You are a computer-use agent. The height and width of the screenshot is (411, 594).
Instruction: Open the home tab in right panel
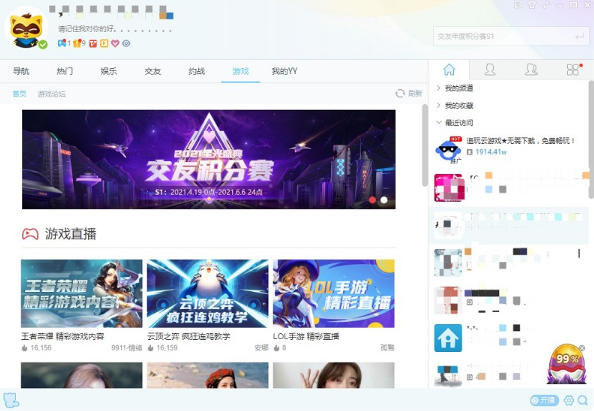[449, 70]
